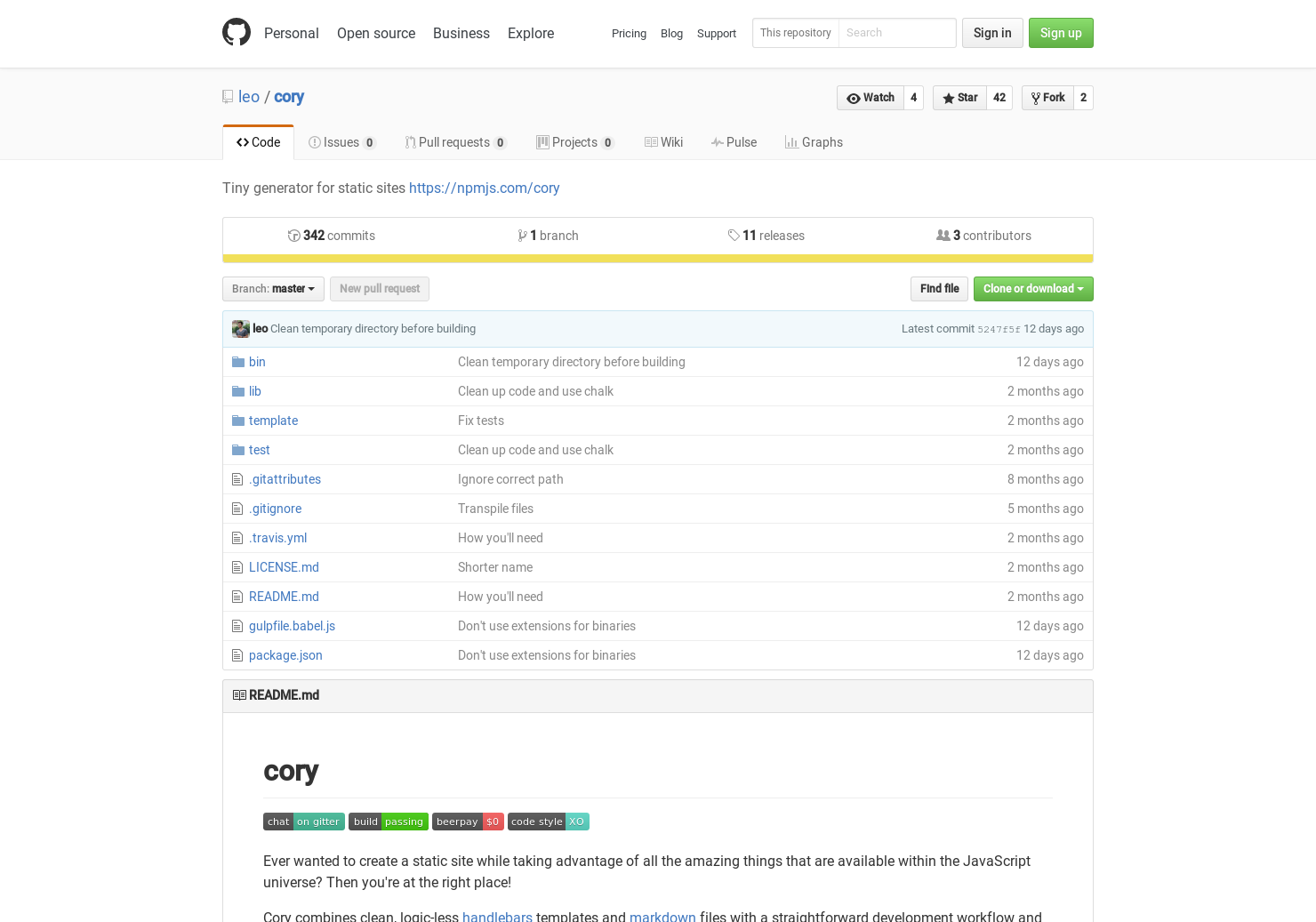This screenshot has width=1316, height=922.
Task: Fork this repository
Action: (1047, 98)
